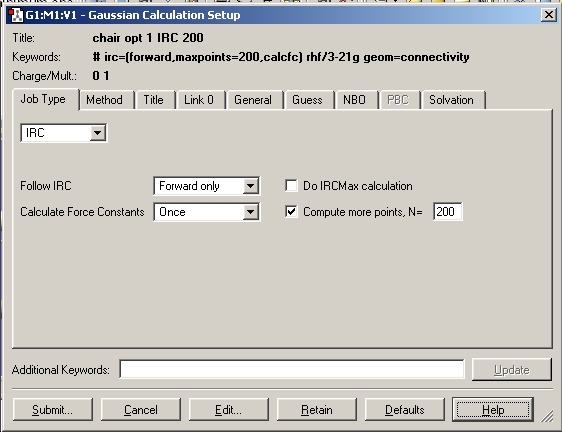Click the GaussView icon in title bar
562x432 pixels.
coord(15,15)
